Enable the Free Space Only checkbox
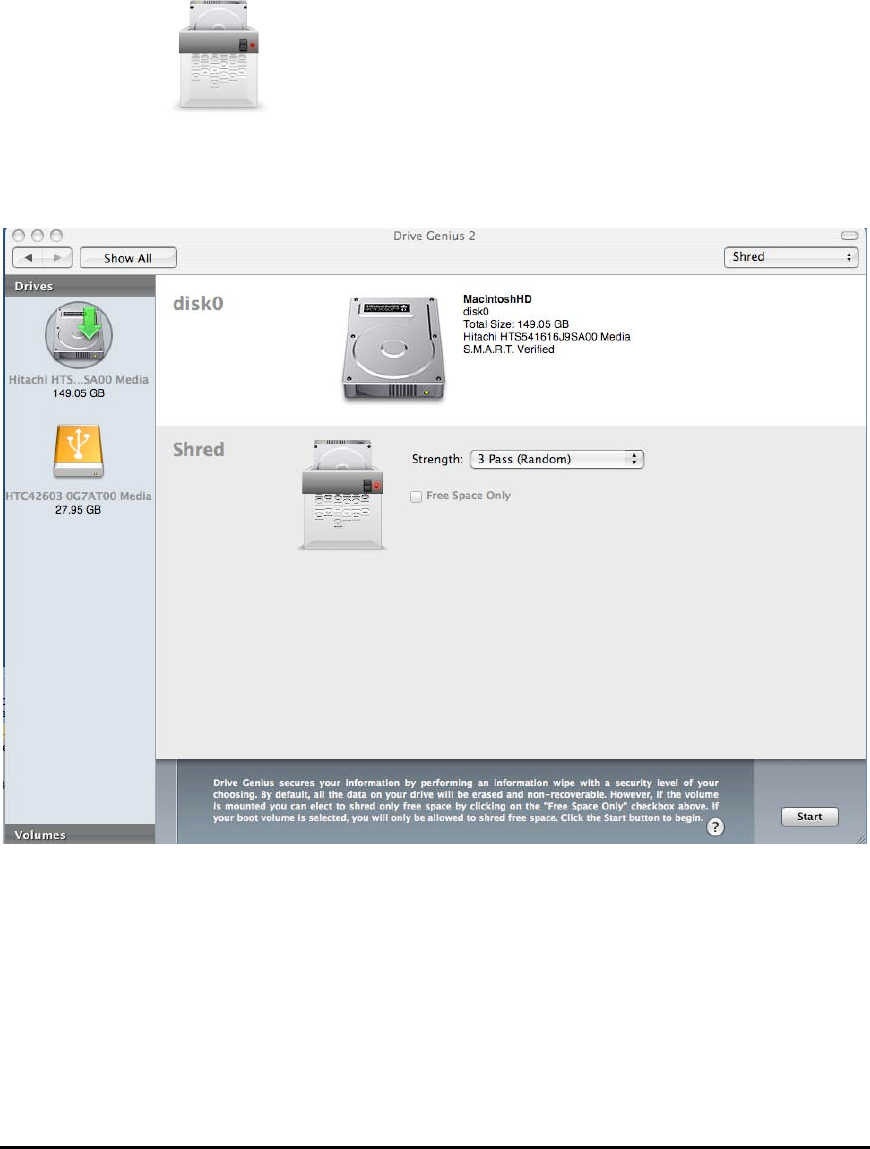This screenshot has height=1149, width=870. click(416, 497)
